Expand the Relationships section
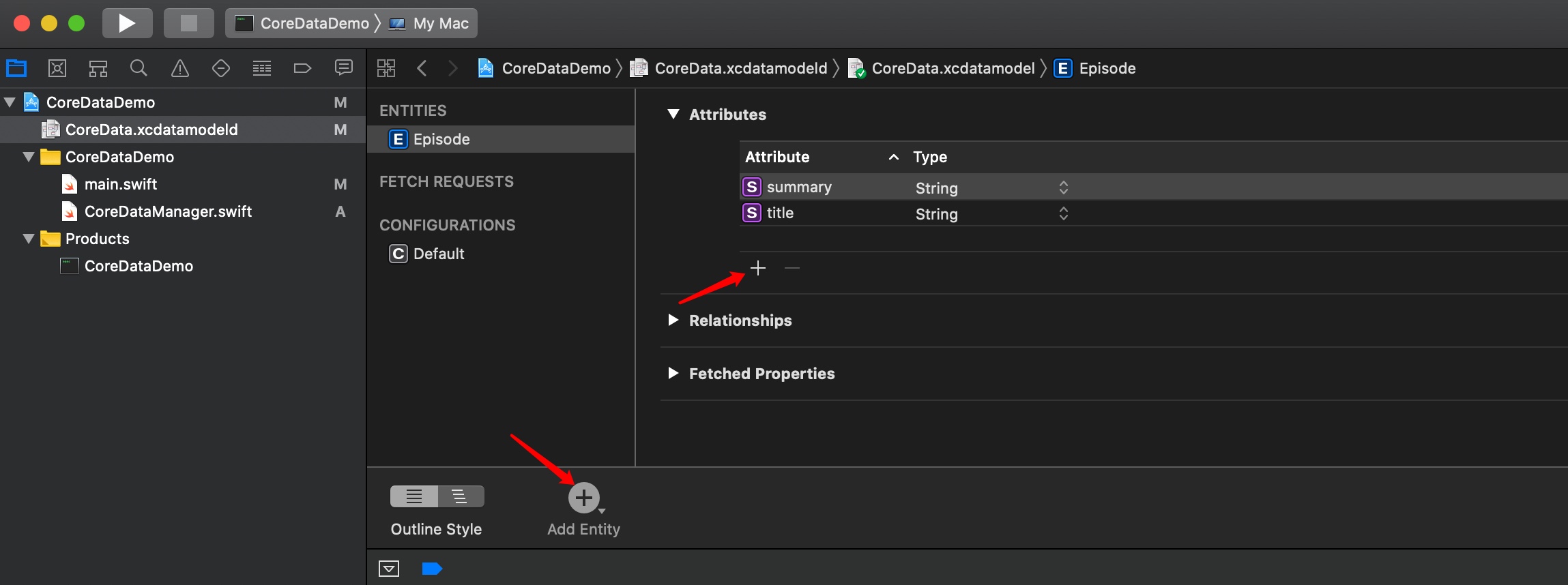Viewport: 1568px width, 585px height. (x=673, y=320)
